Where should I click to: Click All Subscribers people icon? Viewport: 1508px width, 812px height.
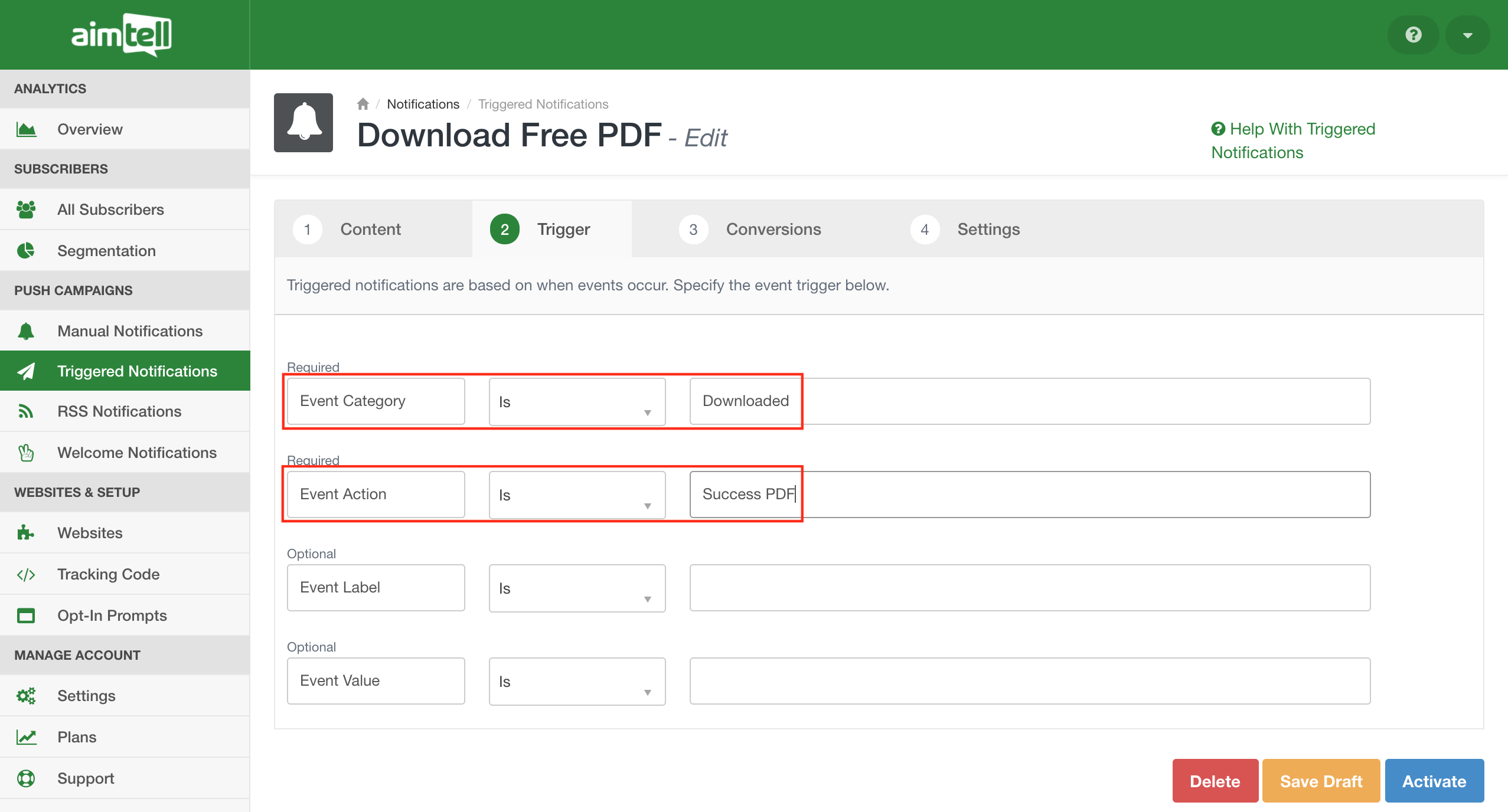point(26,209)
